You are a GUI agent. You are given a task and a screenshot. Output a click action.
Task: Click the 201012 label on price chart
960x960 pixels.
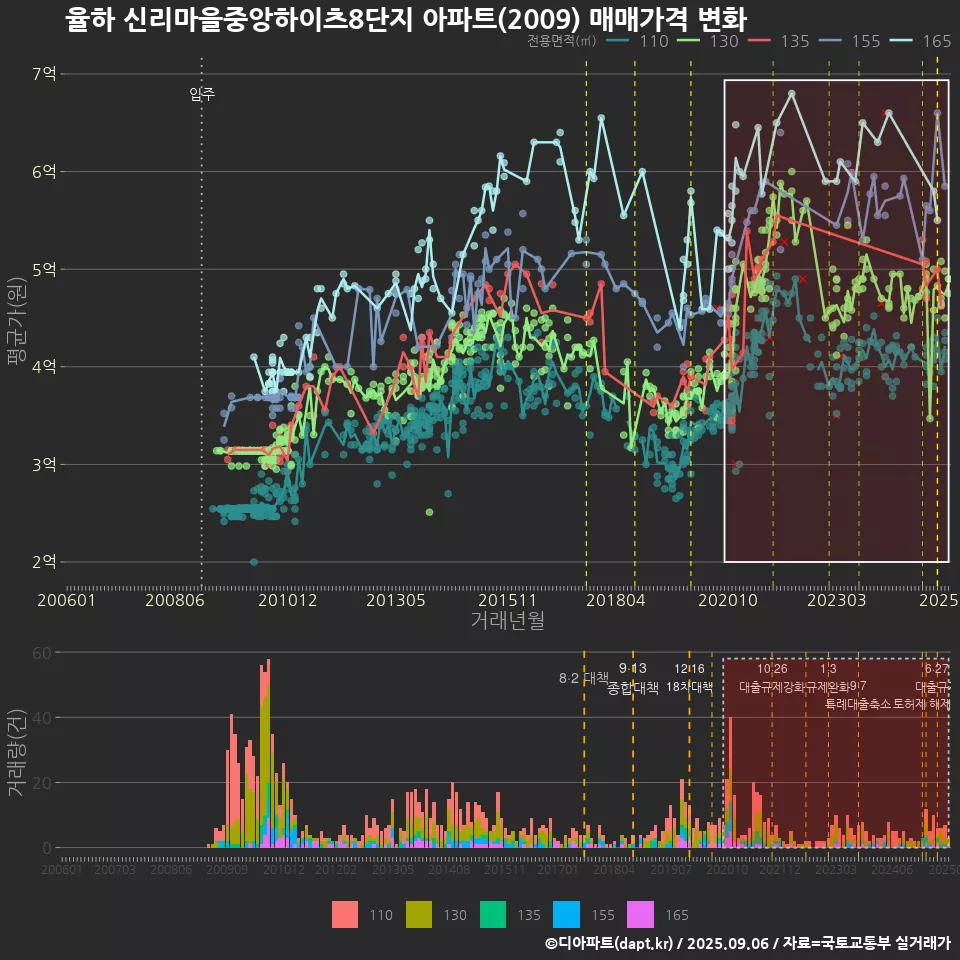[x=287, y=600]
